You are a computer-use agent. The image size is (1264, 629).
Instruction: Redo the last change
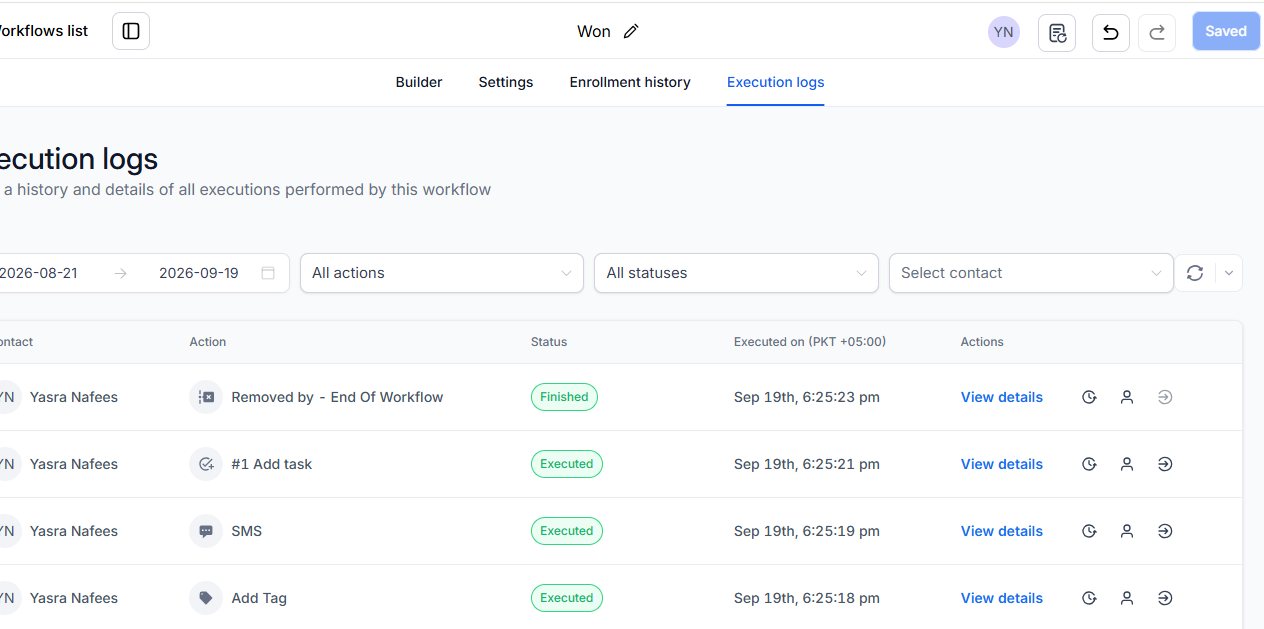(x=1157, y=32)
